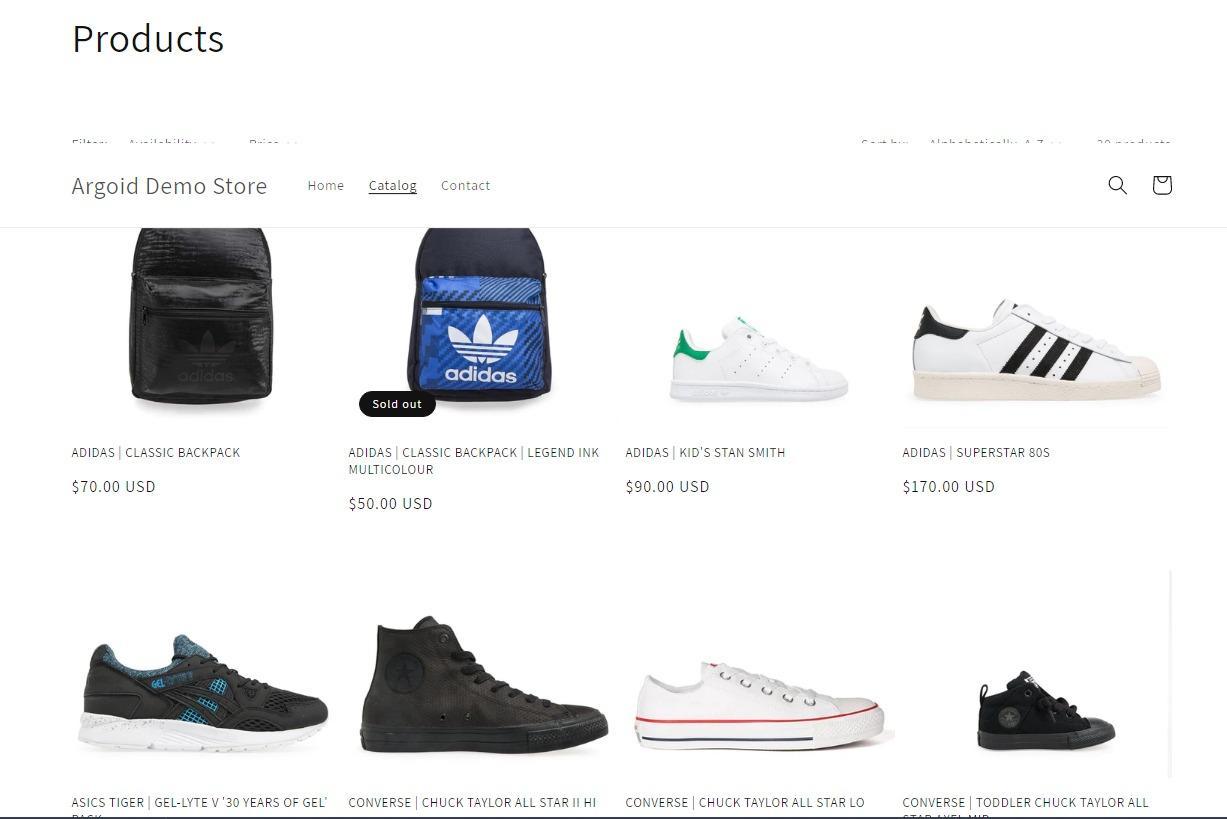1227x819 pixels.
Task: Open the black Adidas Classic Backpack image
Action: click(x=201, y=319)
